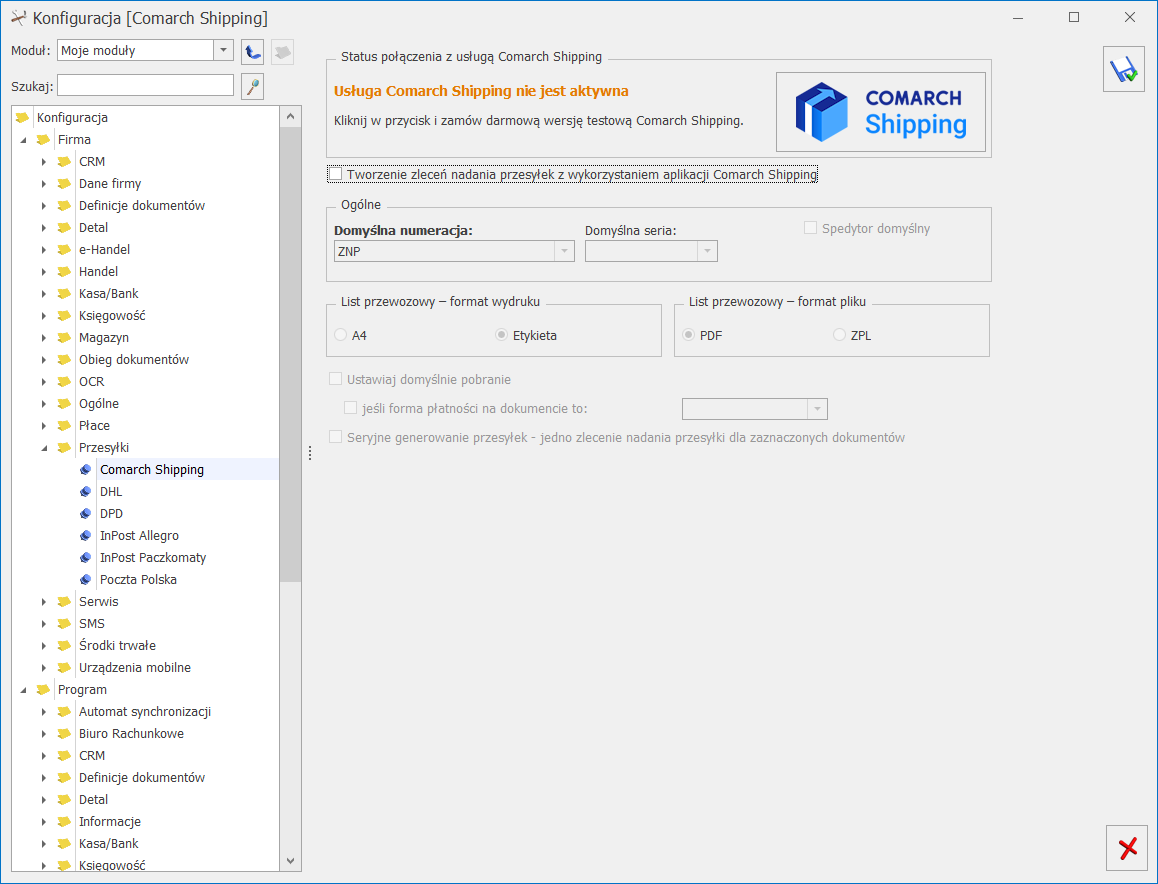
Task: Click the e-Handel folder icon
Action: tap(64, 250)
